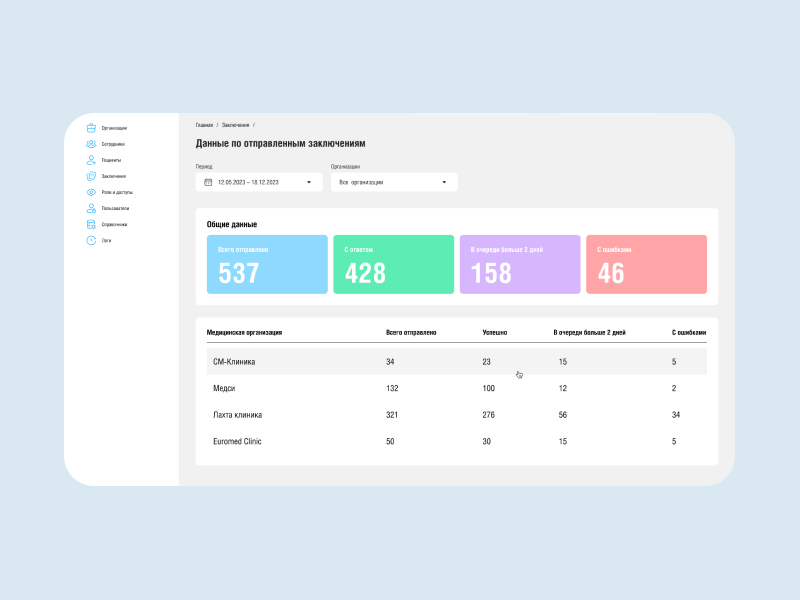Select the Логи sidebar menu label
The image size is (800, 600).
click(x=106, y=240)
